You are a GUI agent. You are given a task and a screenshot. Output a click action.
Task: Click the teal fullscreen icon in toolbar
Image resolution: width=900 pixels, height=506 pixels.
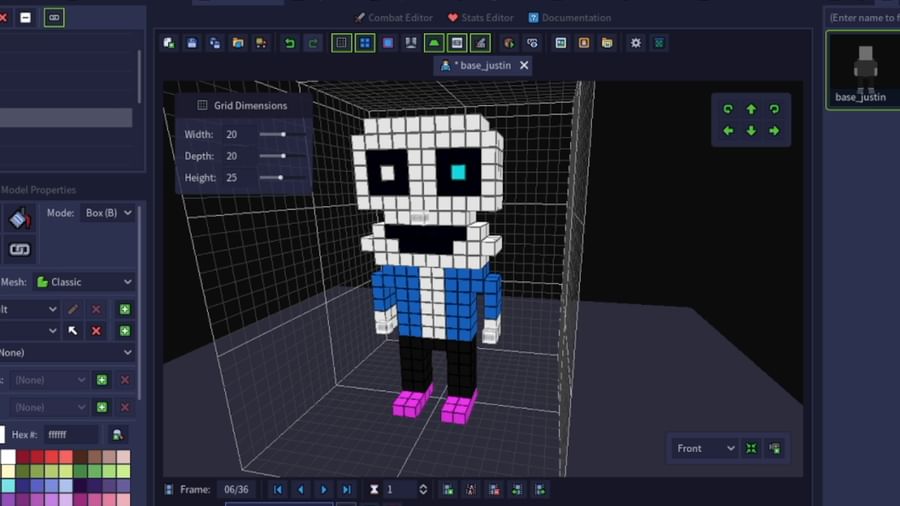pos(659,43)
